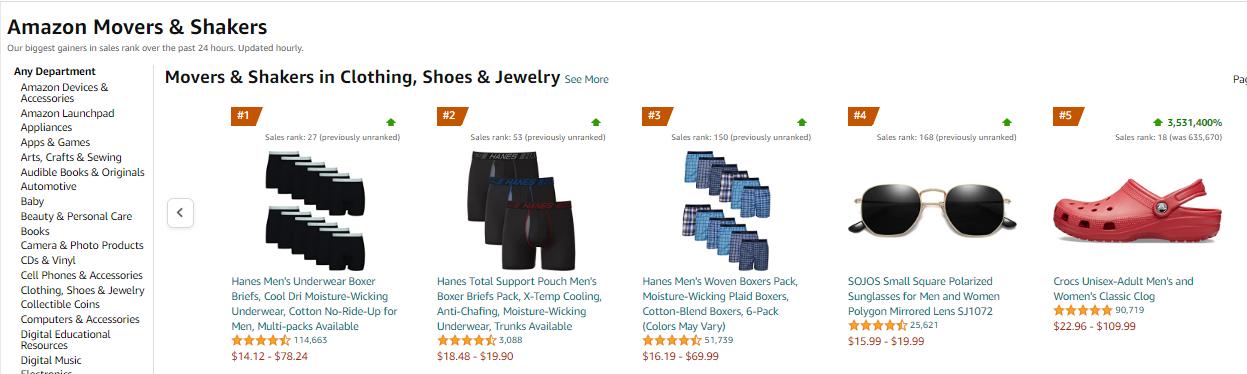Click the carousel previous arrow button
The image size is (1247, 374).
point(180,213)
